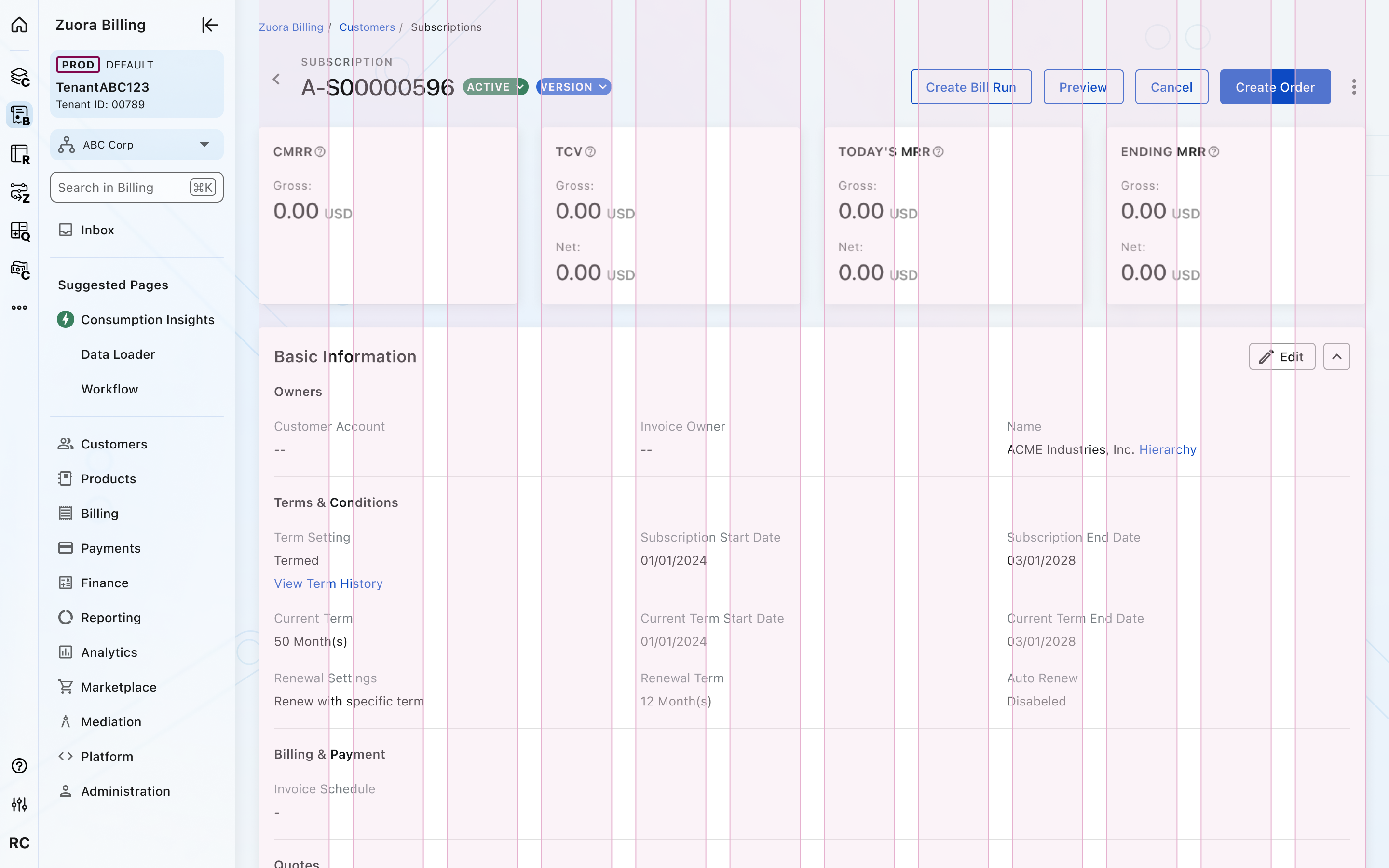Open the settings sliders icon
The height and width of the screenshot is (868, 1389).
coord(19,804)
